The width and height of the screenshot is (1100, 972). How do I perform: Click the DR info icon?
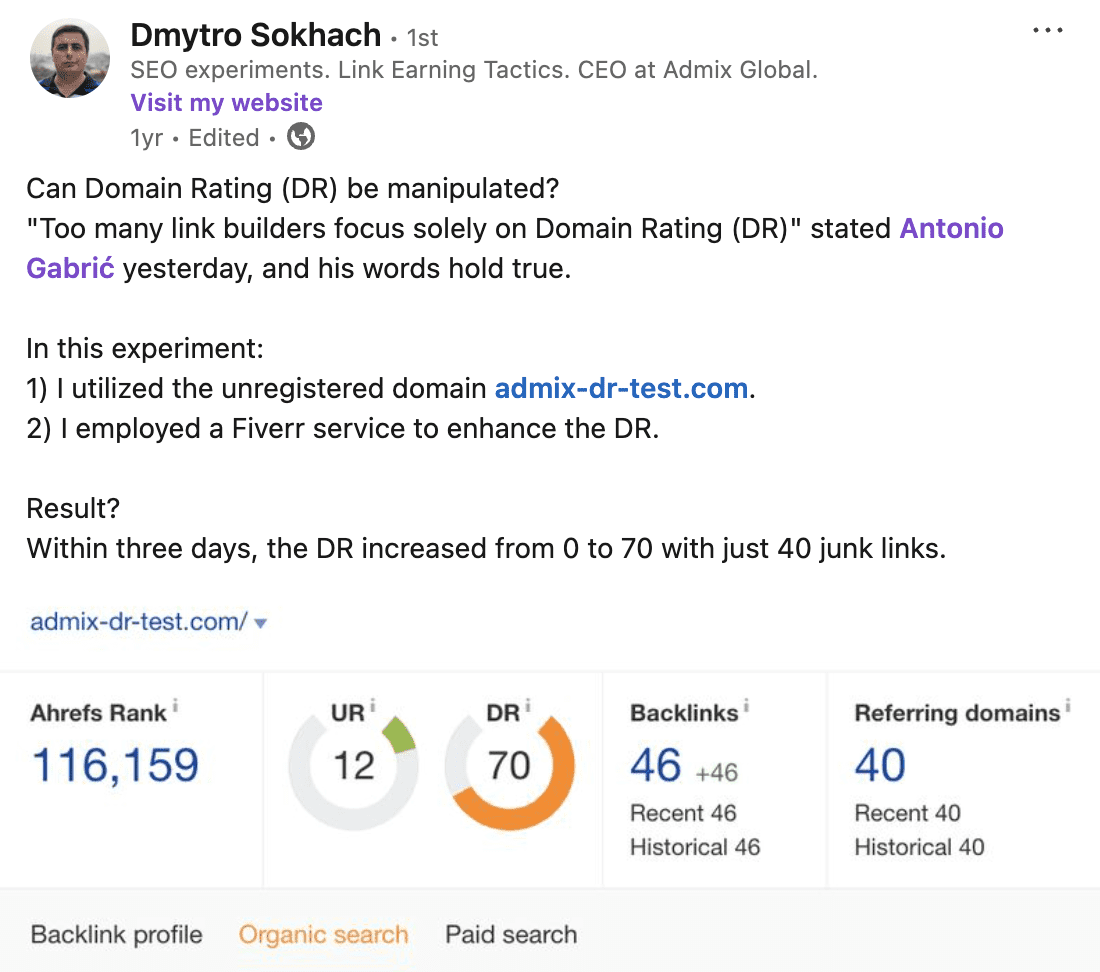[x=528, y=705]
